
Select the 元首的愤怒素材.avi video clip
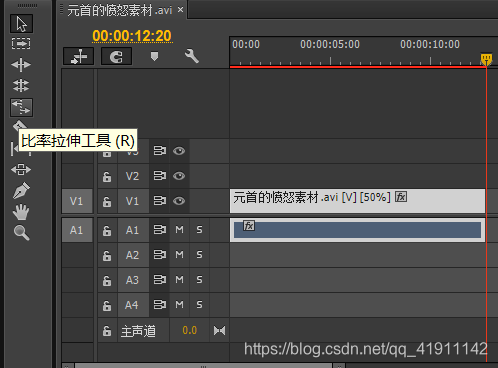357,201
